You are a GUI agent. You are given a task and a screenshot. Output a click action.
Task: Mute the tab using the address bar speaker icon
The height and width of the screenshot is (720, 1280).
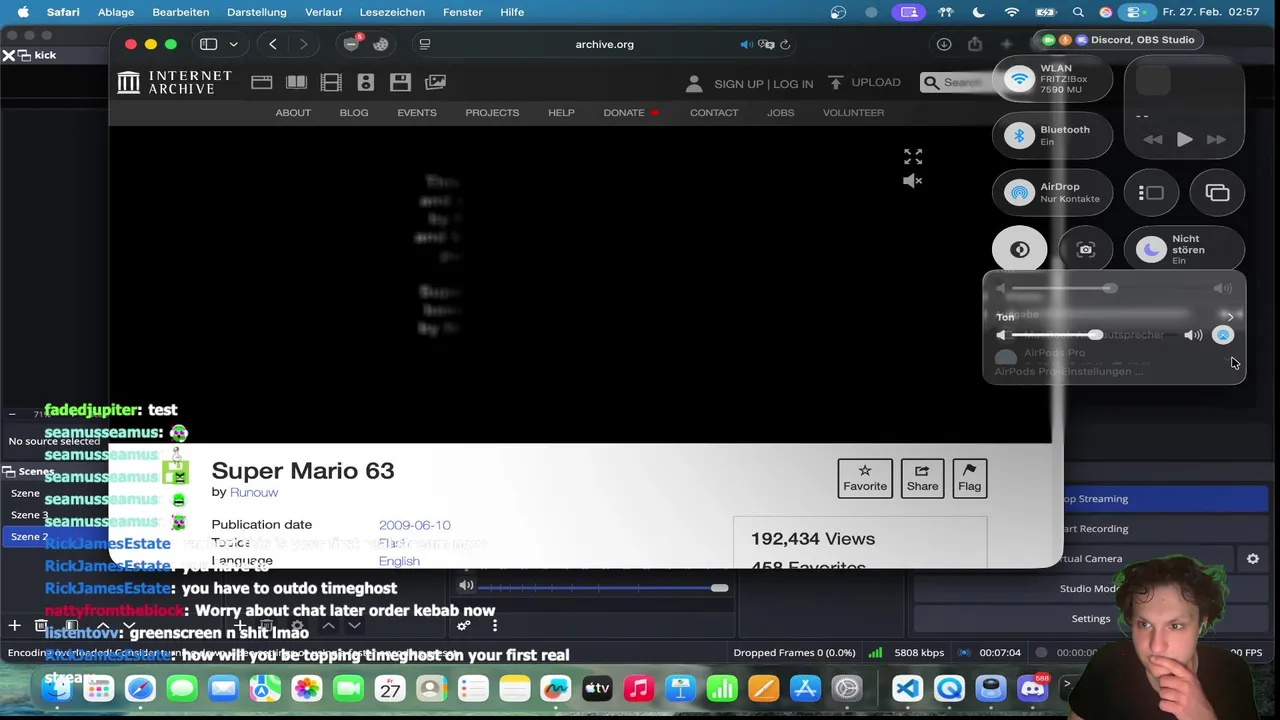[746, 44]
